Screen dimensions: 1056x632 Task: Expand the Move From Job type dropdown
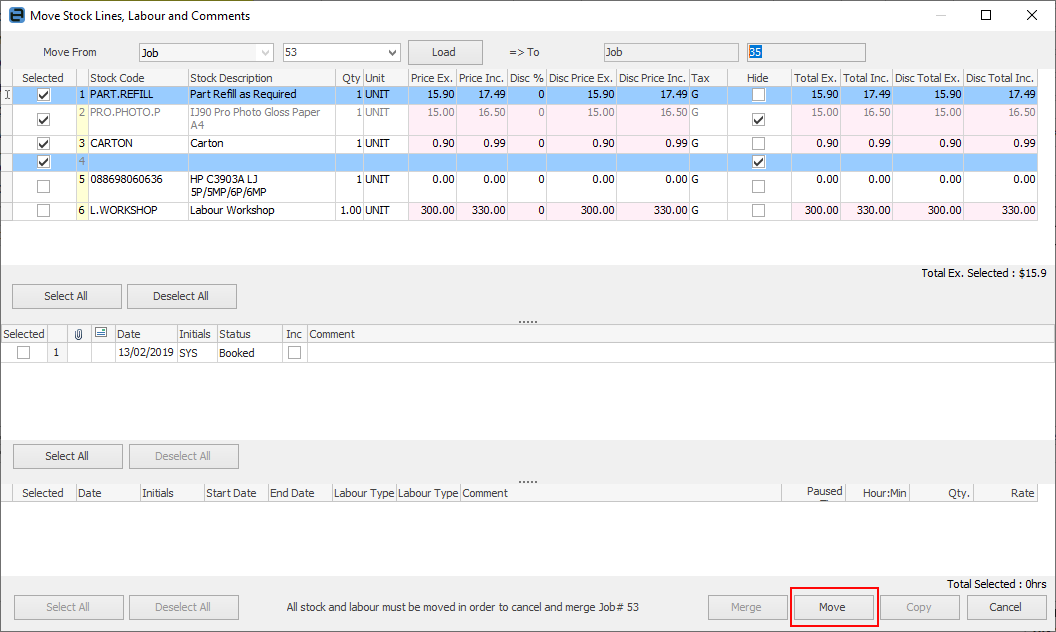click(265, 53)
